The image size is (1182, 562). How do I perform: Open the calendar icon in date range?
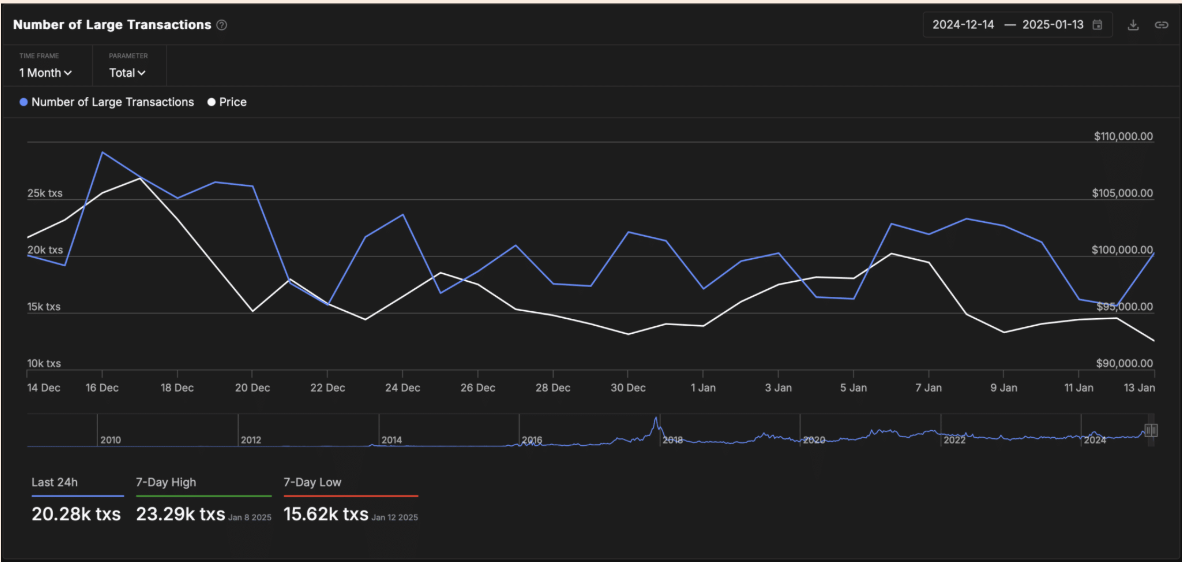[x=1098, y=25]
